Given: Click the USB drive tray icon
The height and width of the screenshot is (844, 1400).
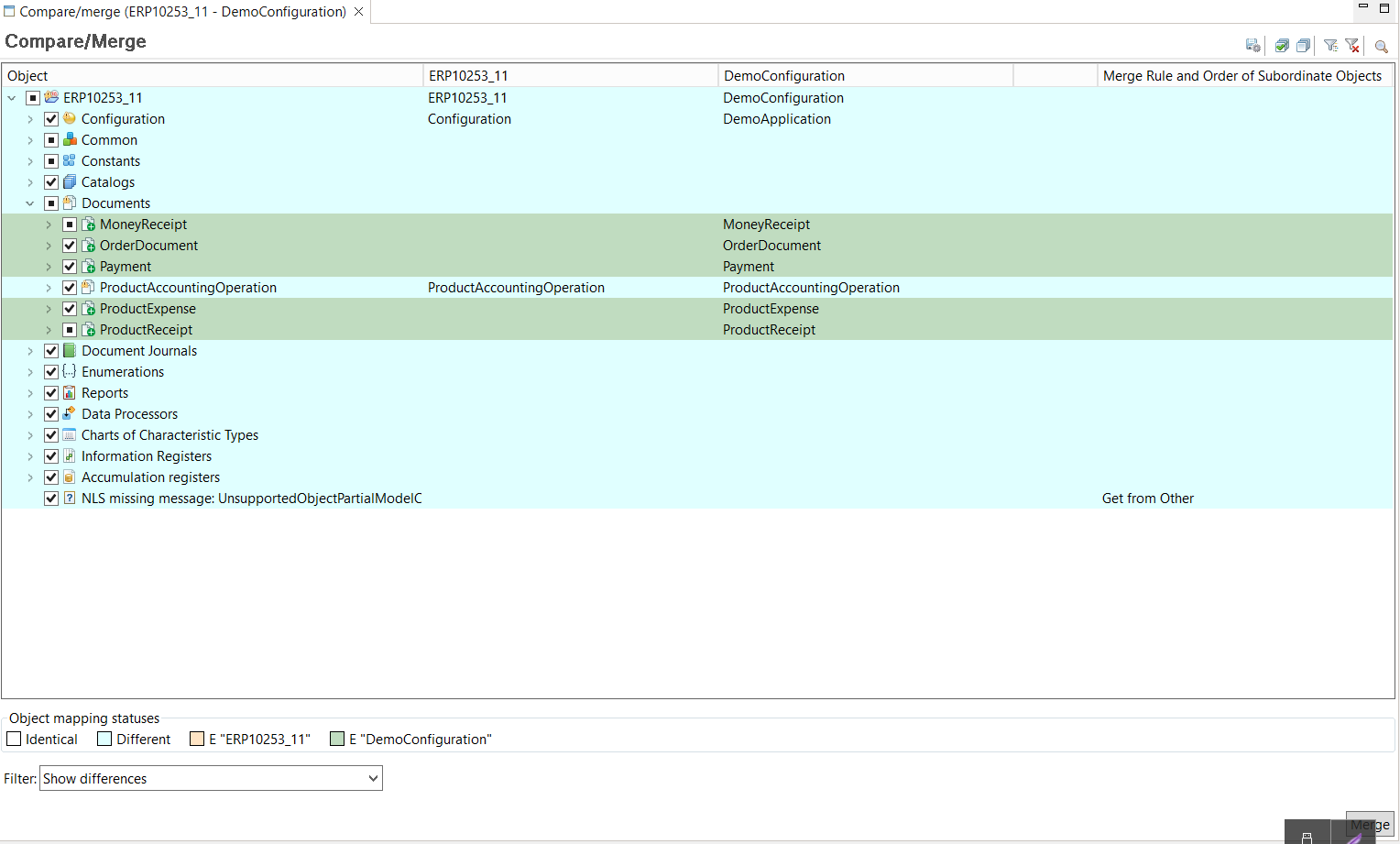Looking at the screenshot, I should (1307, 836).
